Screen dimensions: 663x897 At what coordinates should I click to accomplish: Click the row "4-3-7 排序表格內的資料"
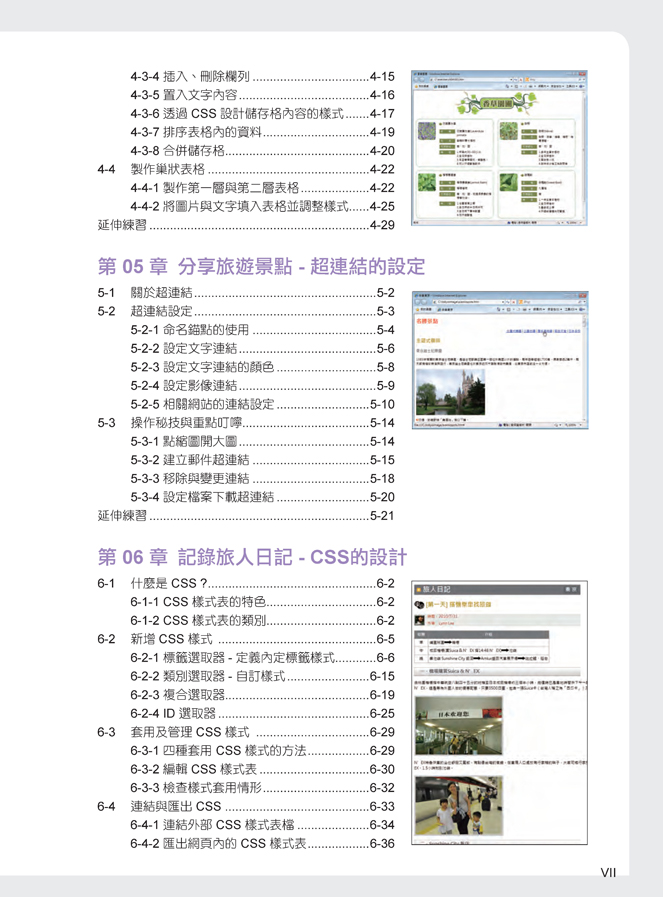[x=263, y=132]
